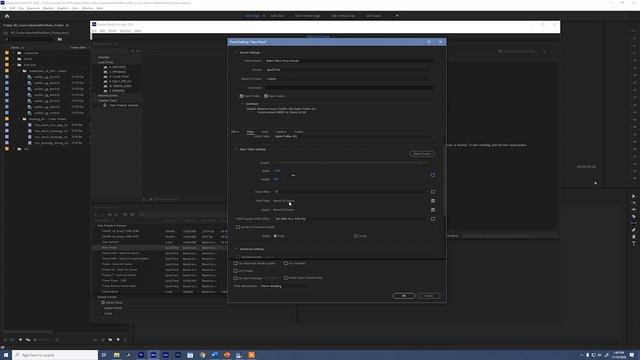Switch to the Audio tab in Preset Settings
This screenshot has width=640, height=360.
click(265, 132)
